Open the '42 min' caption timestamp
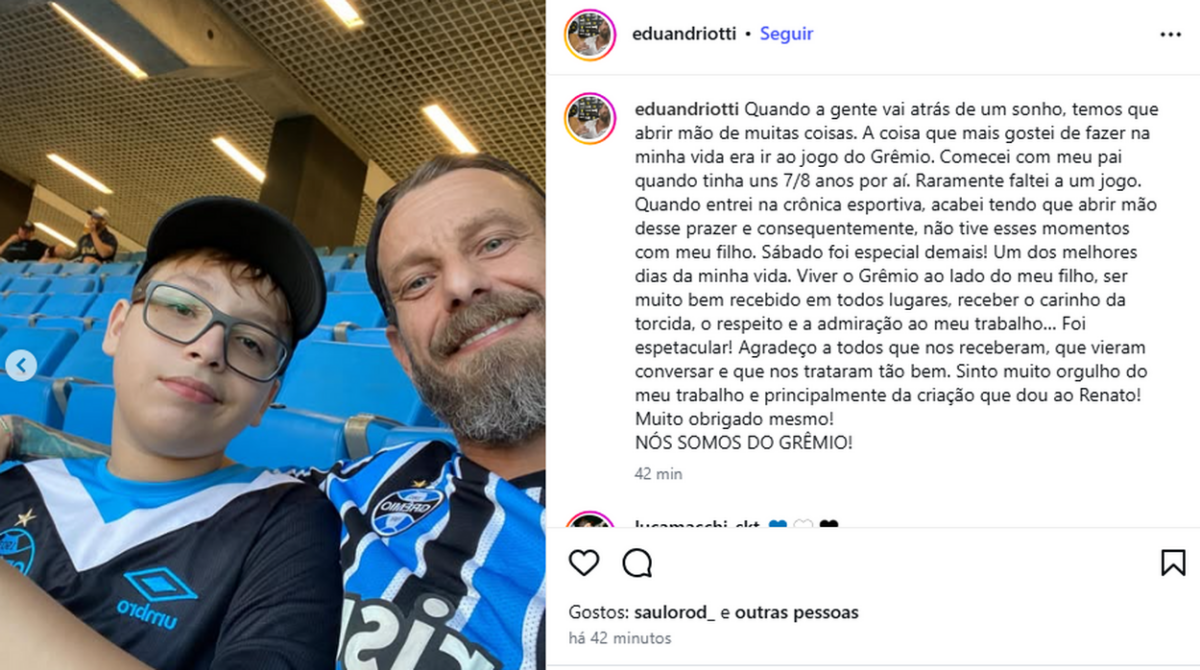The image size is (1200, 670). [x=659, y=474]
